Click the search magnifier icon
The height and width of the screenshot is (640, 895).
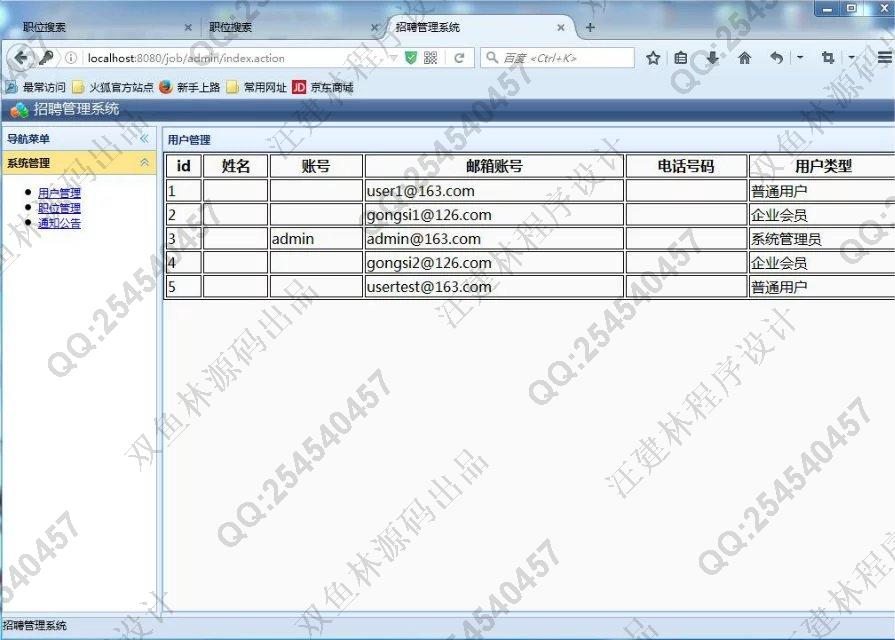tap(491, 58)
